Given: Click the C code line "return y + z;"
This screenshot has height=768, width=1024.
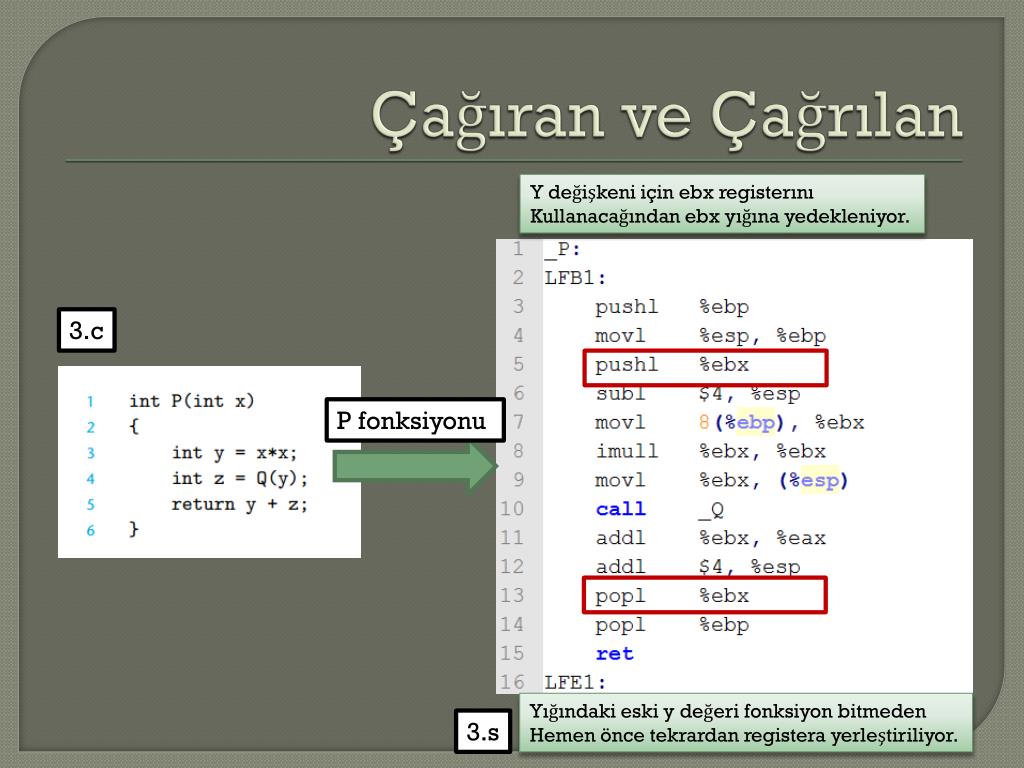Looking at the screenshot, I should [239, 504].
